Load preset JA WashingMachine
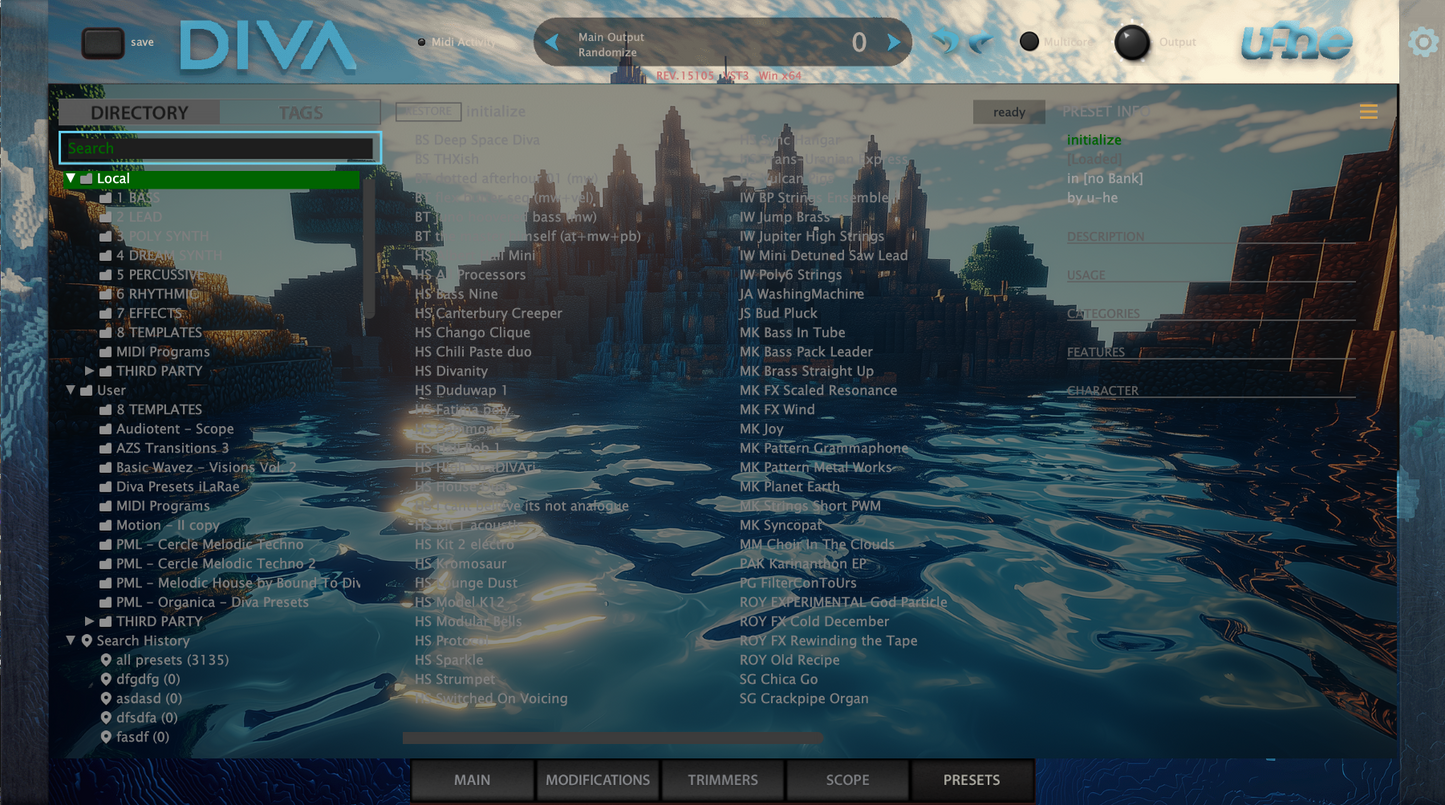This screenshot has height=805, width=1445. pos(802,294)
